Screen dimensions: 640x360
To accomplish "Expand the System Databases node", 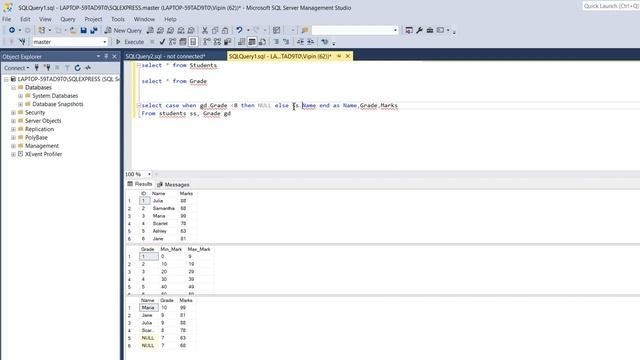I will [20, 96].
